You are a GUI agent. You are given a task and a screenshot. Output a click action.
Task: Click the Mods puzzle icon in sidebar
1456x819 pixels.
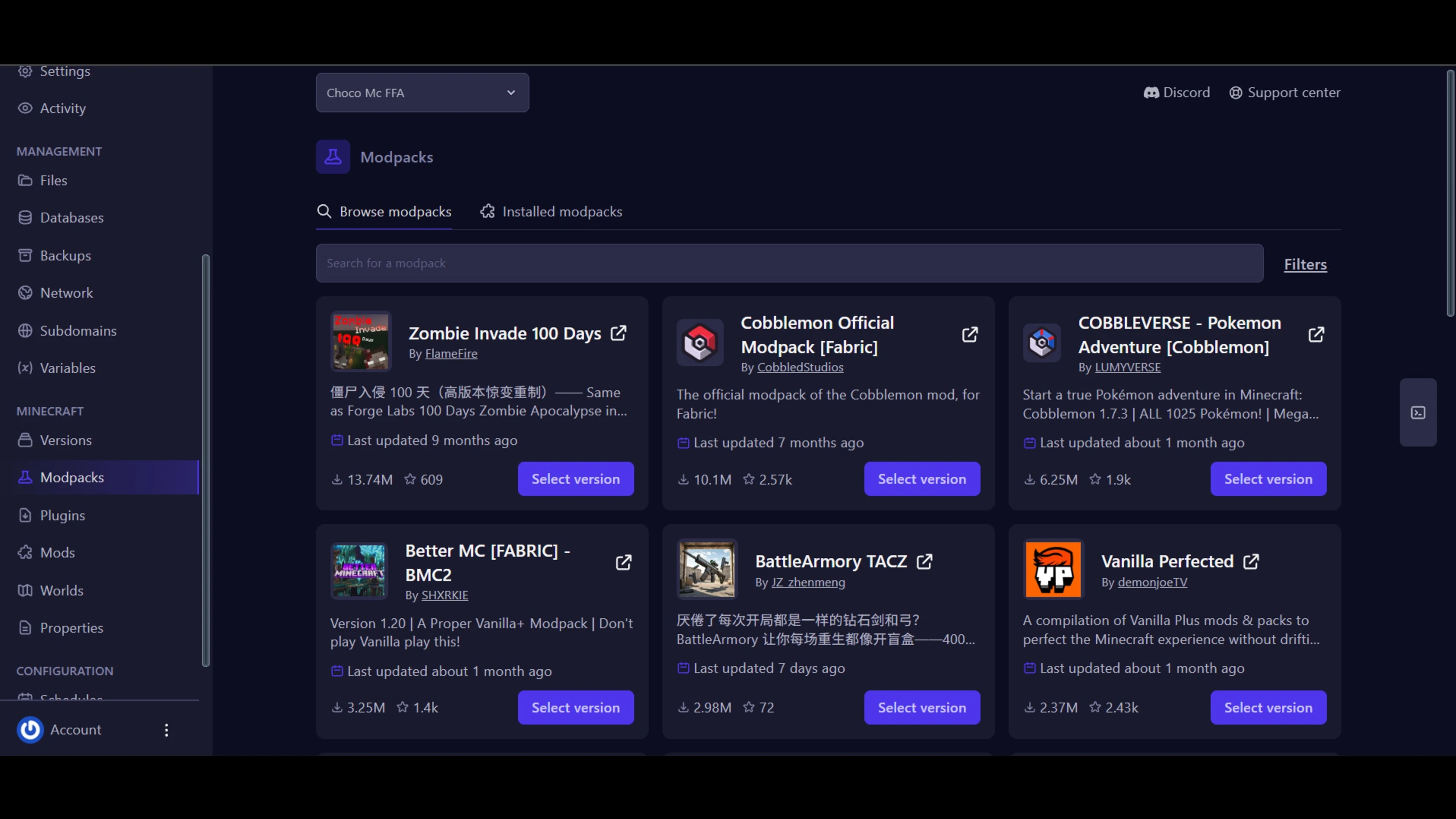point(25,552)
